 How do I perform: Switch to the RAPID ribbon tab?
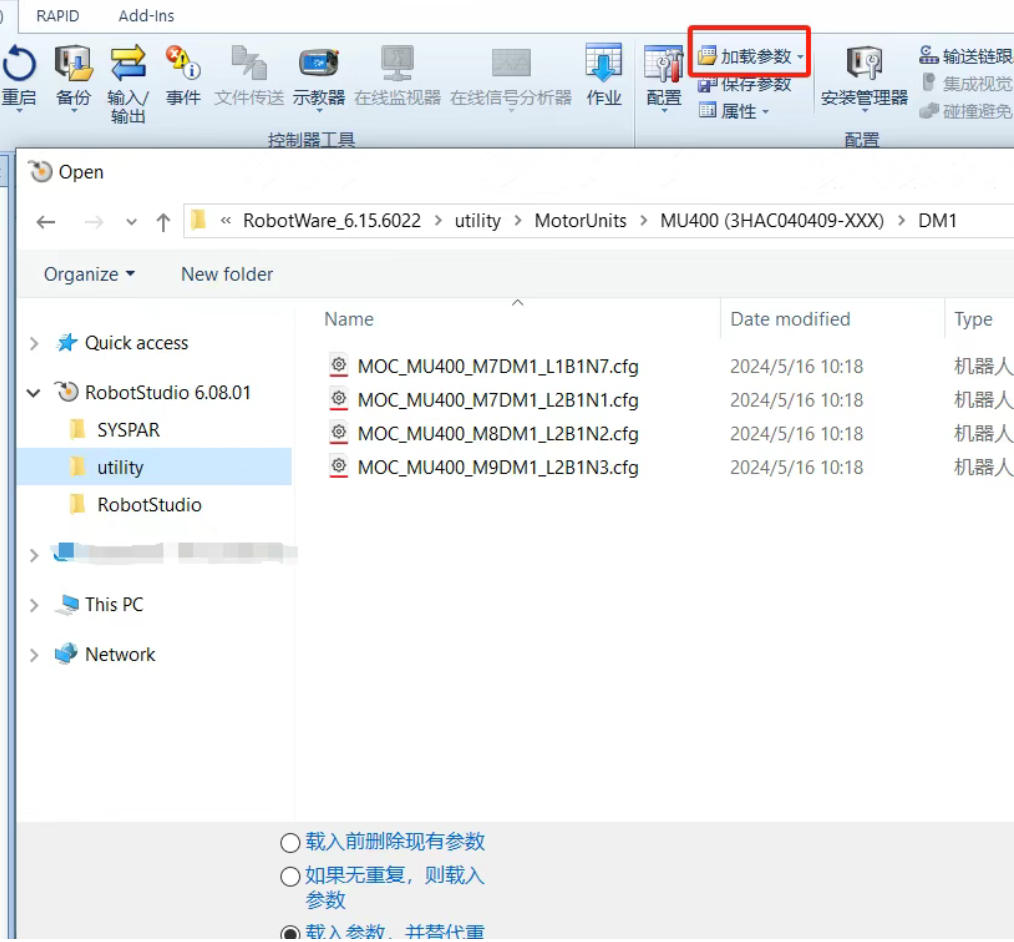[x=57, y=16]
